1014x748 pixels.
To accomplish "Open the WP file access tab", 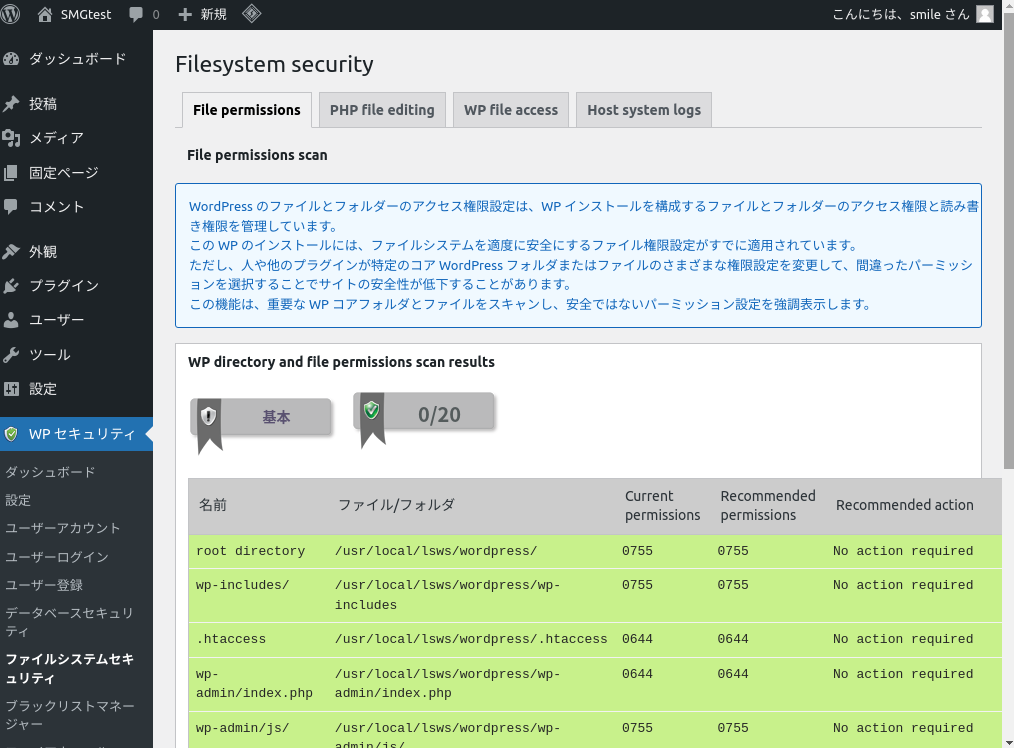I will click(511, 110).
